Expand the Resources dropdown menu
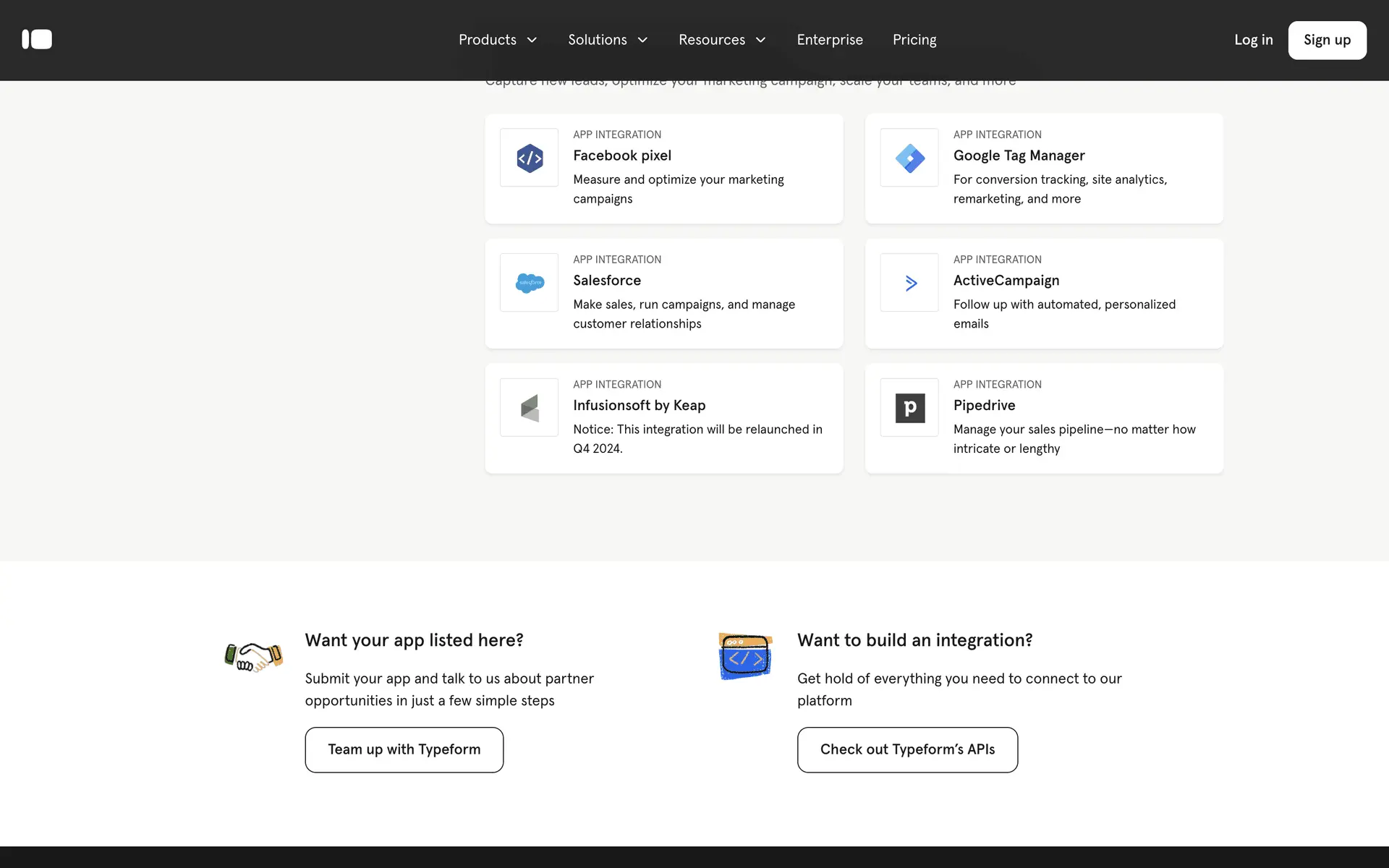 [722, 40]
